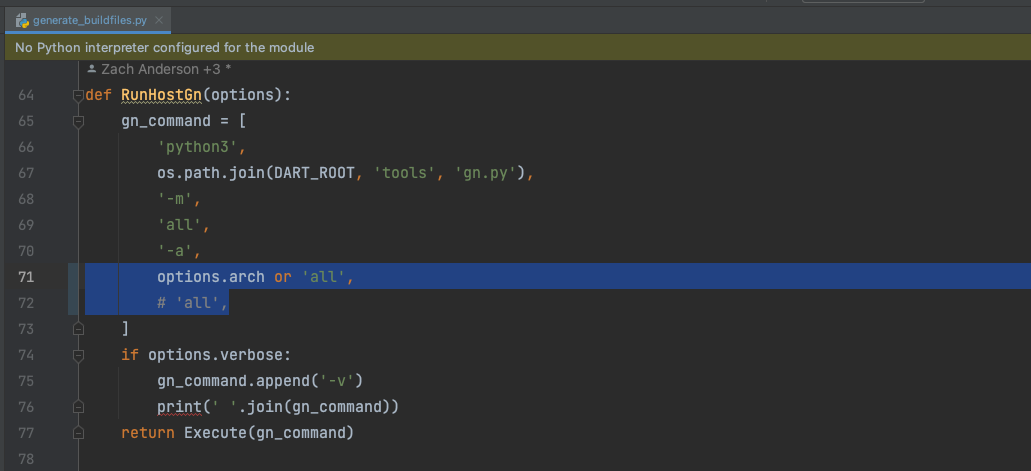Click line number 72 in the gutter
The height and width of the screenshot is (471, 1031).
tap(26, 303)
